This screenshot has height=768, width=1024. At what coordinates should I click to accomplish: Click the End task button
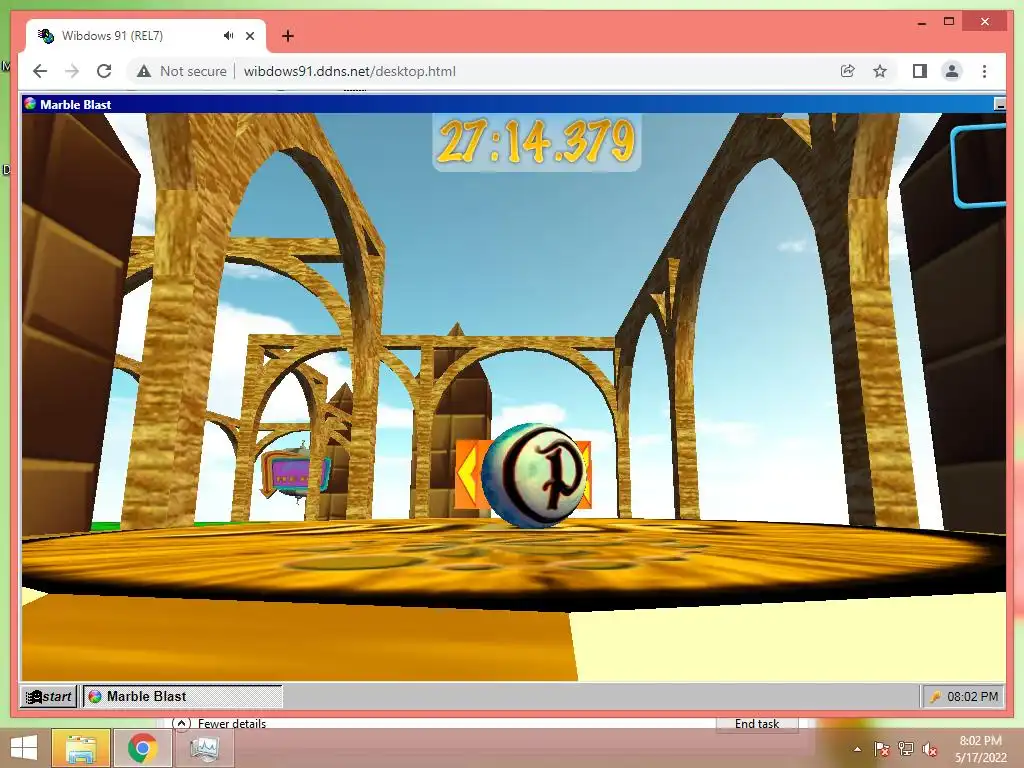(757, 724)
